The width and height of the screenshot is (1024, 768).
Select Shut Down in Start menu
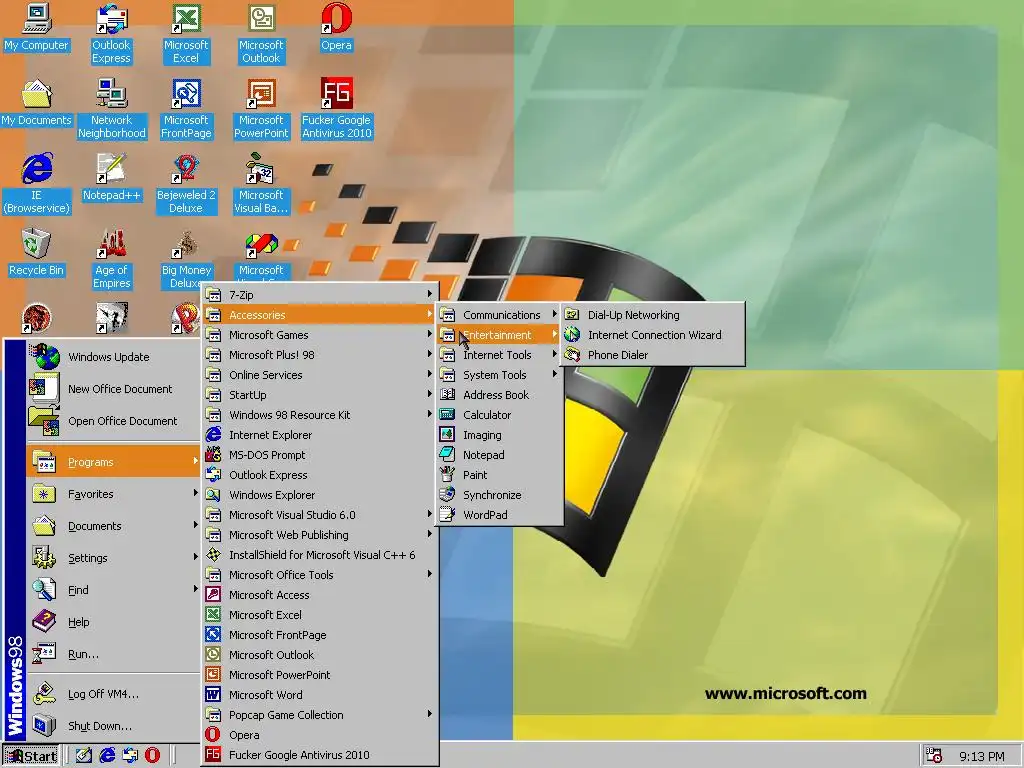click(x=114, y=726)
